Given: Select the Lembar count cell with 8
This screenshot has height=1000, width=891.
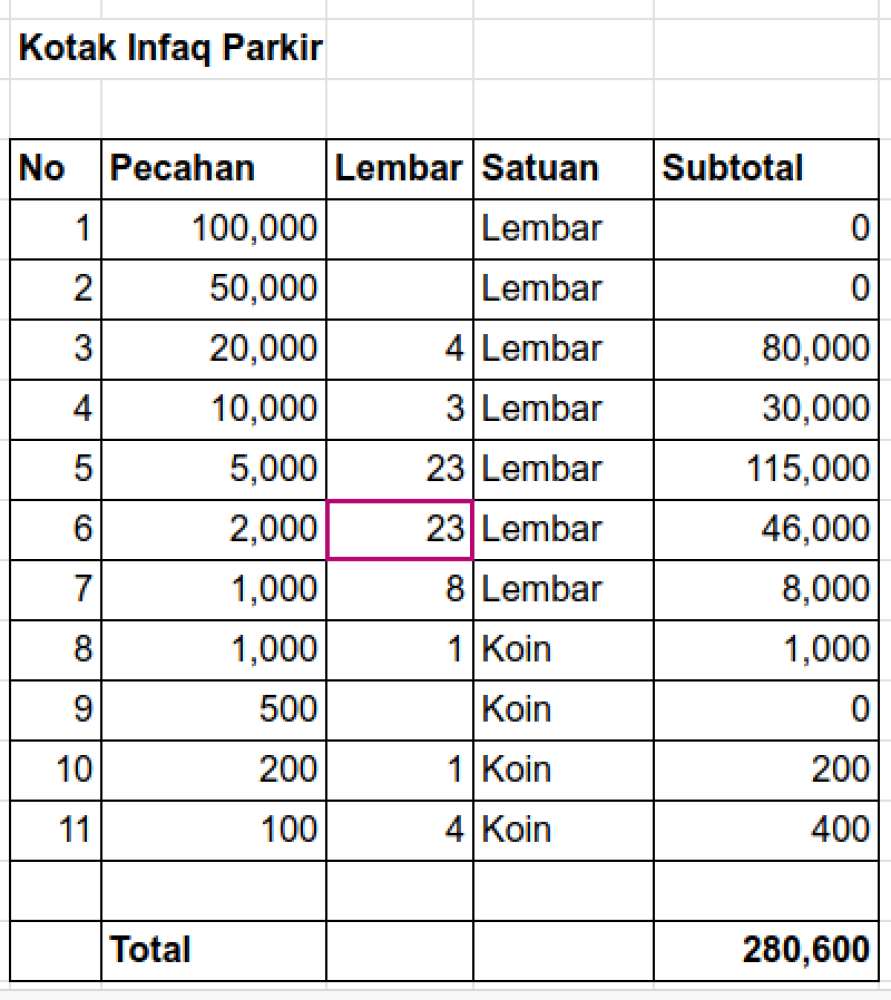Looking at the screenshot, I should pyautogui.click(x=400, y=589).
